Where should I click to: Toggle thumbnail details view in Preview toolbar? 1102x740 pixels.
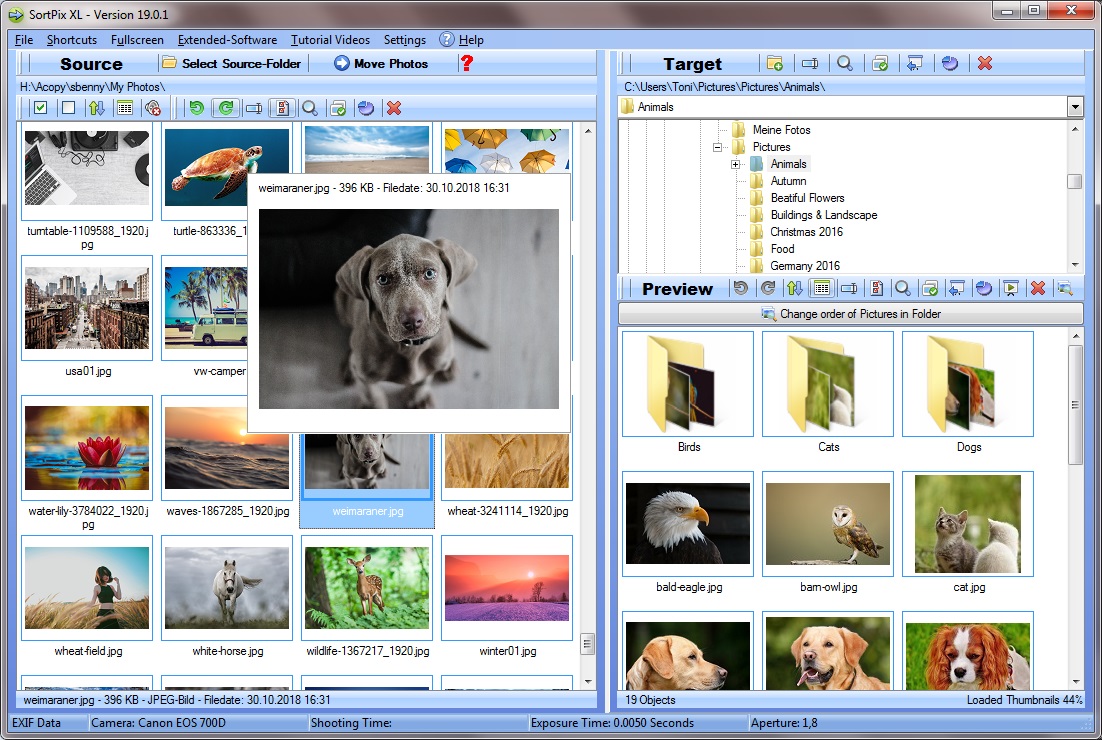pos(822,288)
